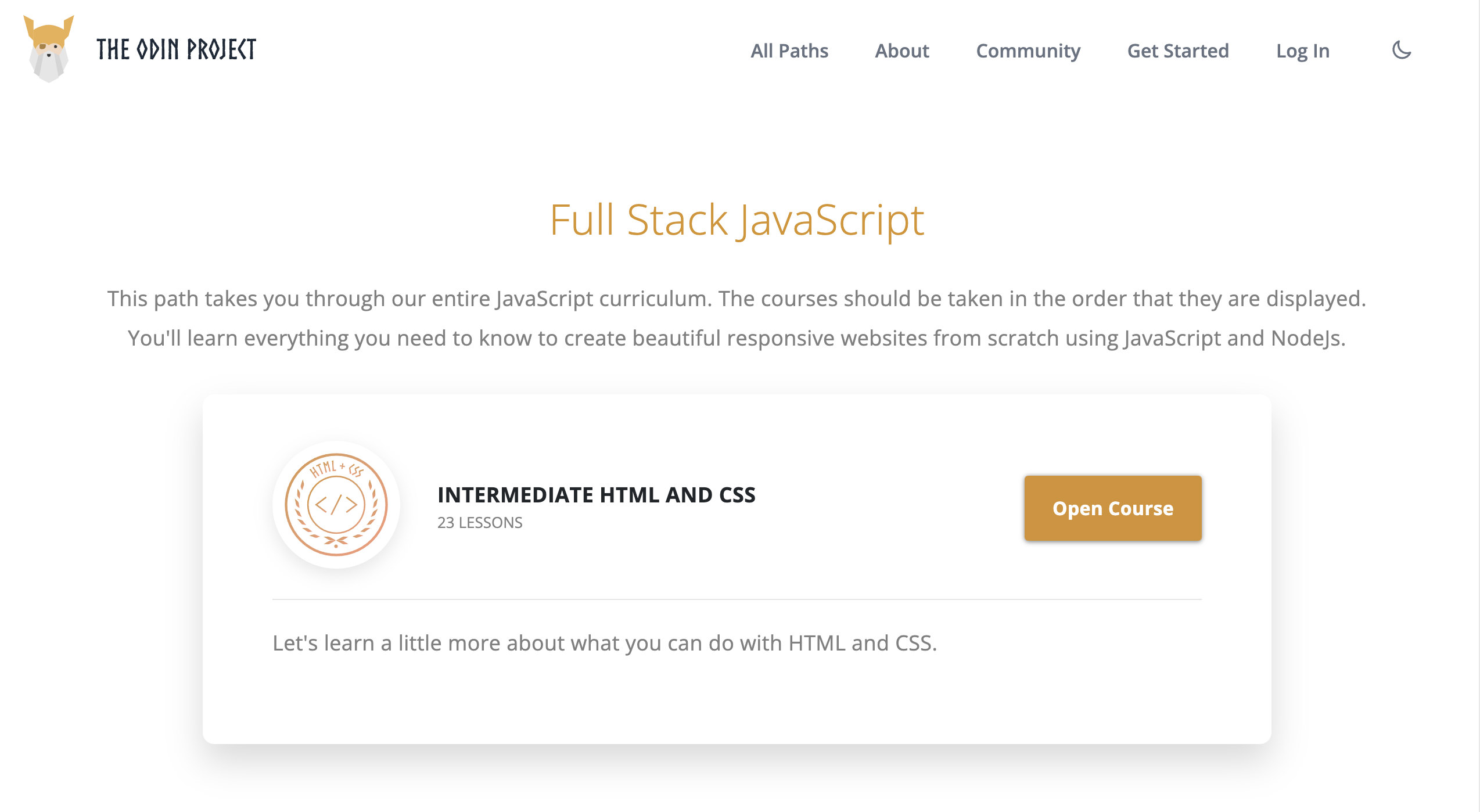The image size is (1480, 812).
Task: Go to the About page
Action: pos(902,51)
